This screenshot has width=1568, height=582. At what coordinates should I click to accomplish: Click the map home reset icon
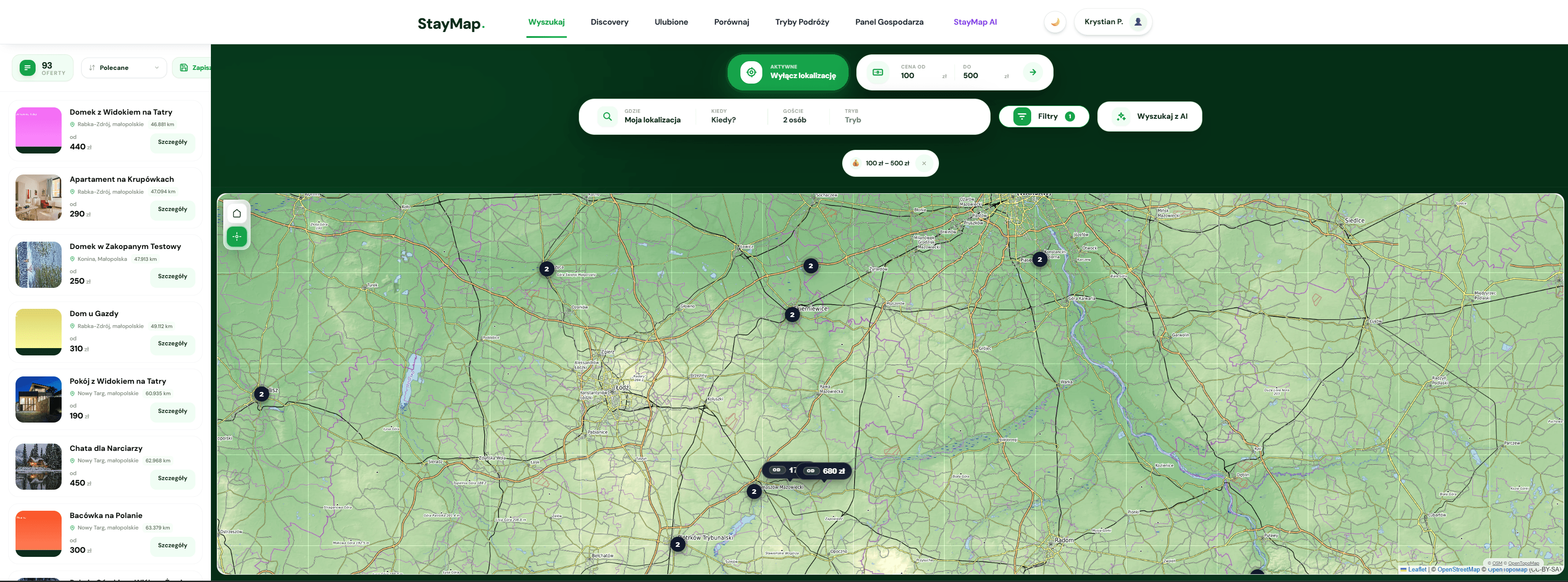click(237, 213)
